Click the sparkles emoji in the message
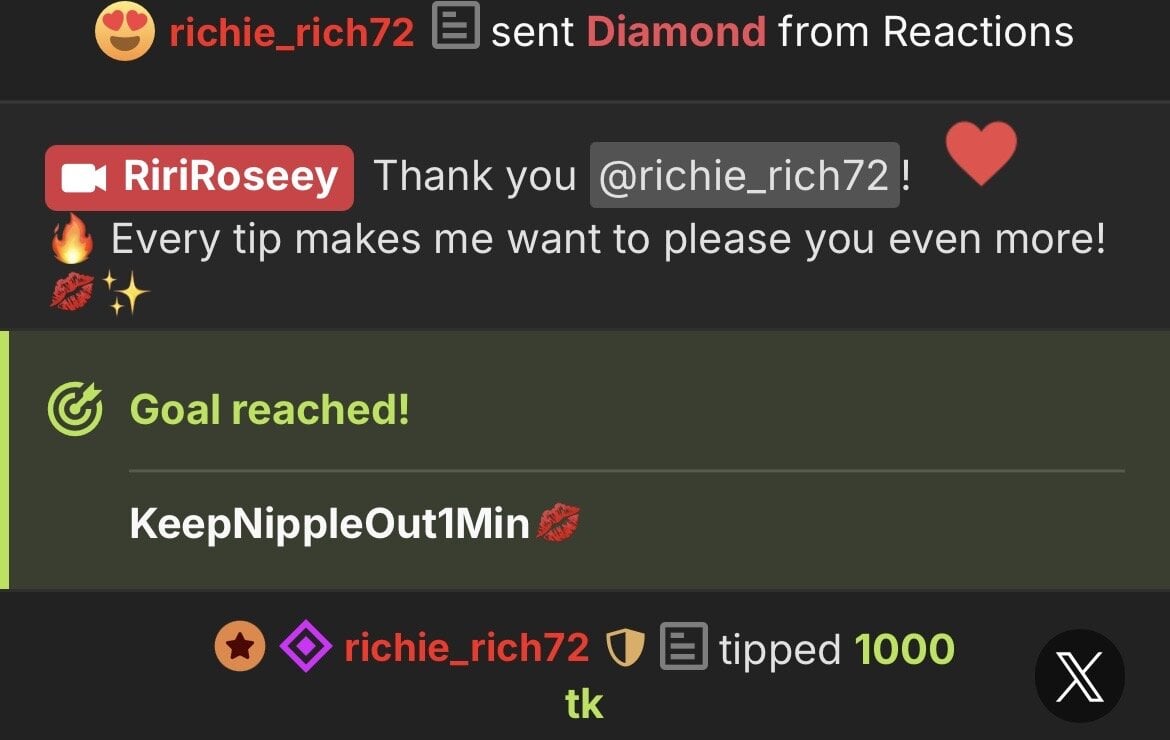The image size is (1170, 740). click(125, 292)
